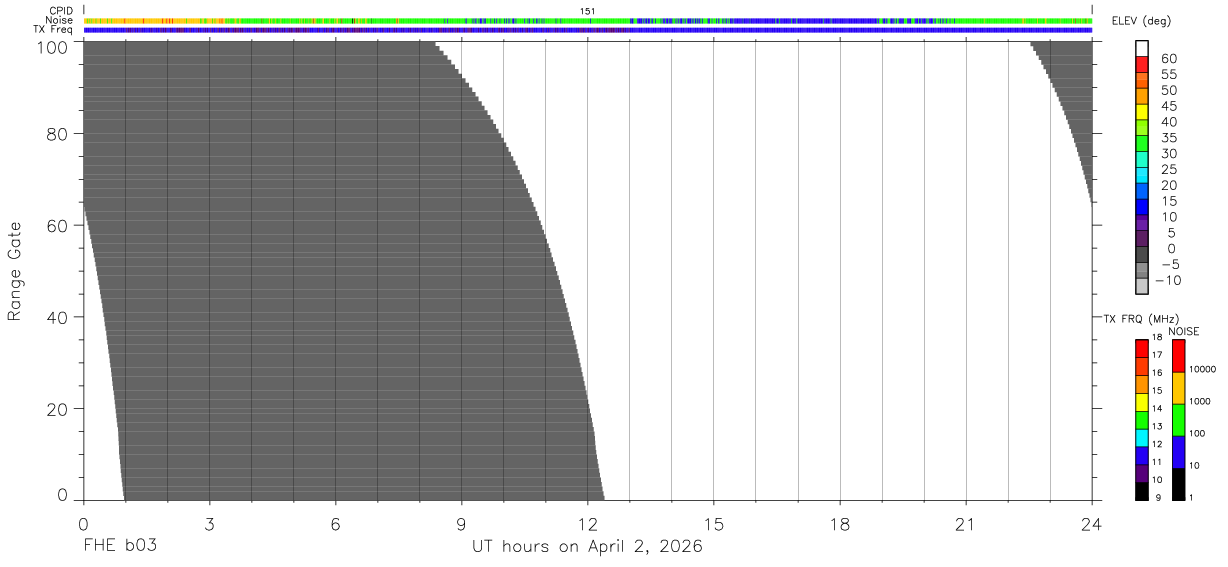Select the blue 15-20 degree elevation swatch

pyautogui.click(x=1142, y=191)
